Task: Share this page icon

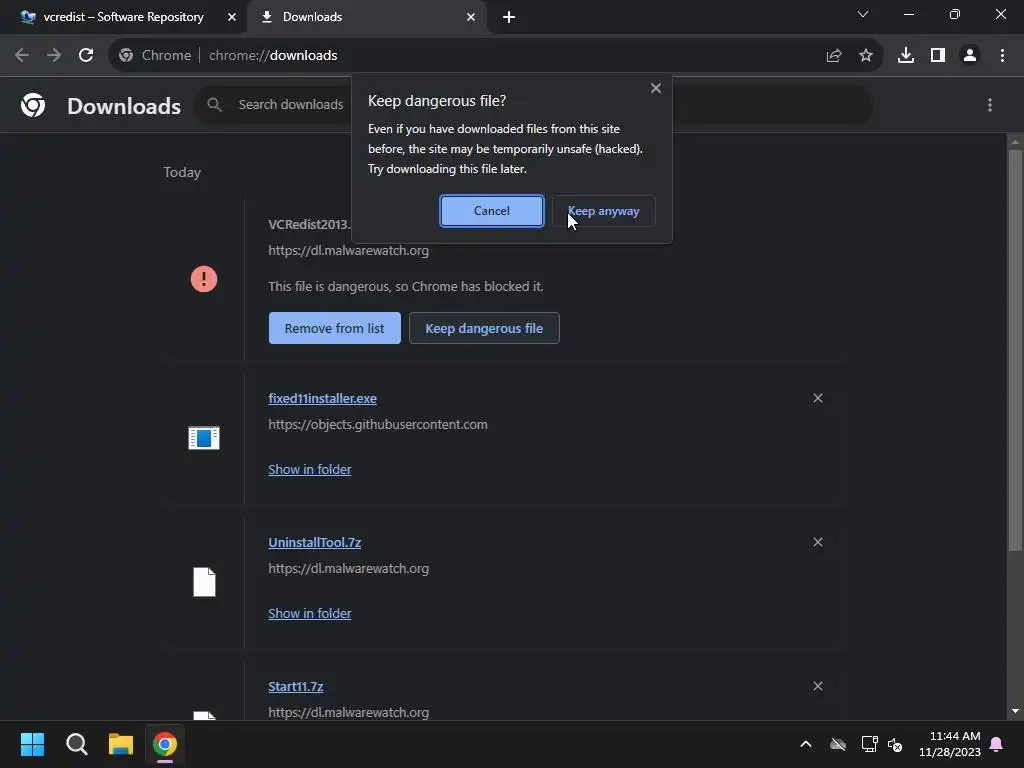Action: click(834, 56)
